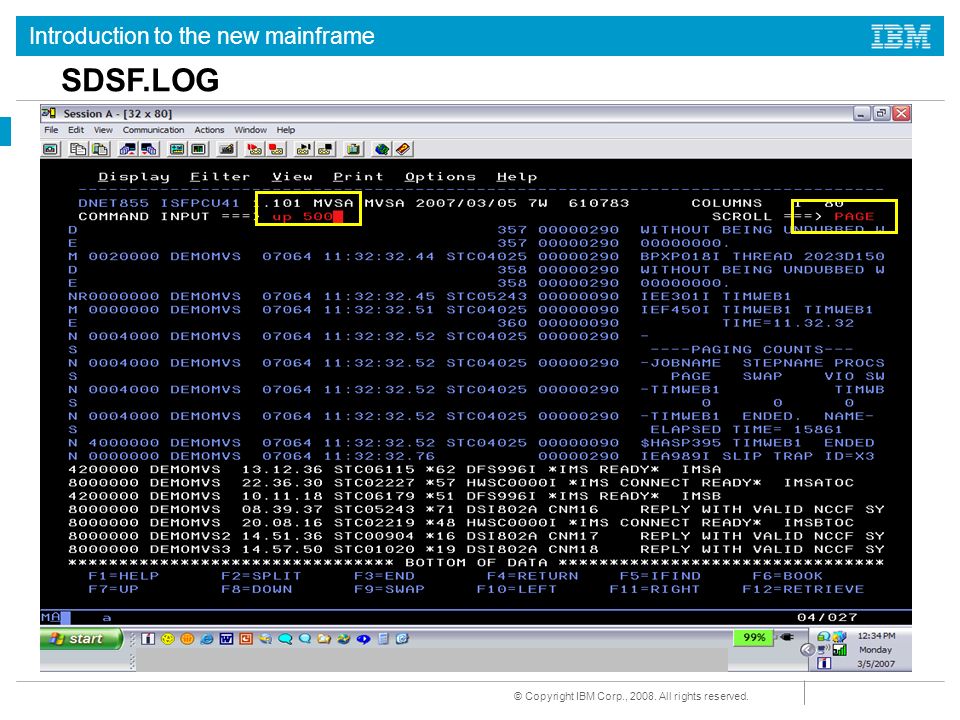Click the power plug icon in taskbar

click(787, 637)
